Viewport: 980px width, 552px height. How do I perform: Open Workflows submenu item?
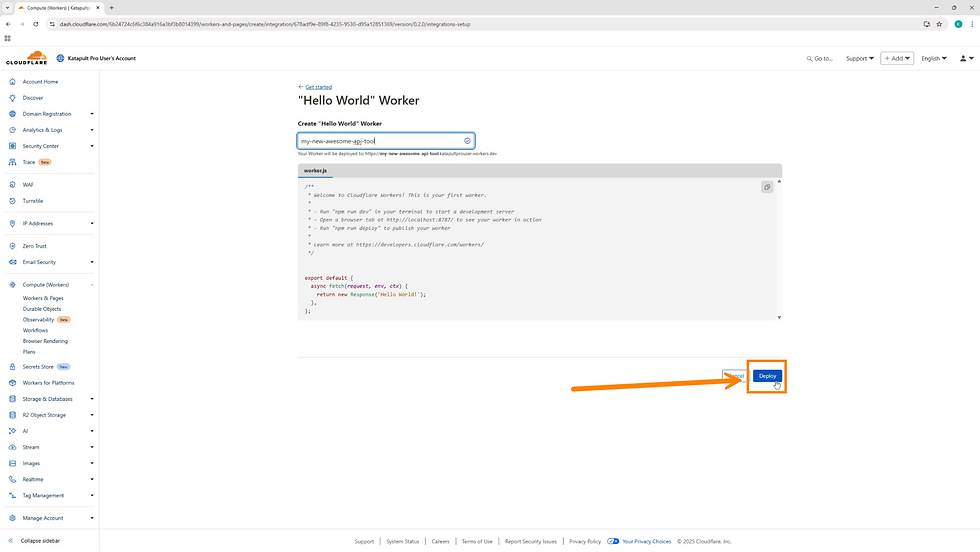point(35,331)
